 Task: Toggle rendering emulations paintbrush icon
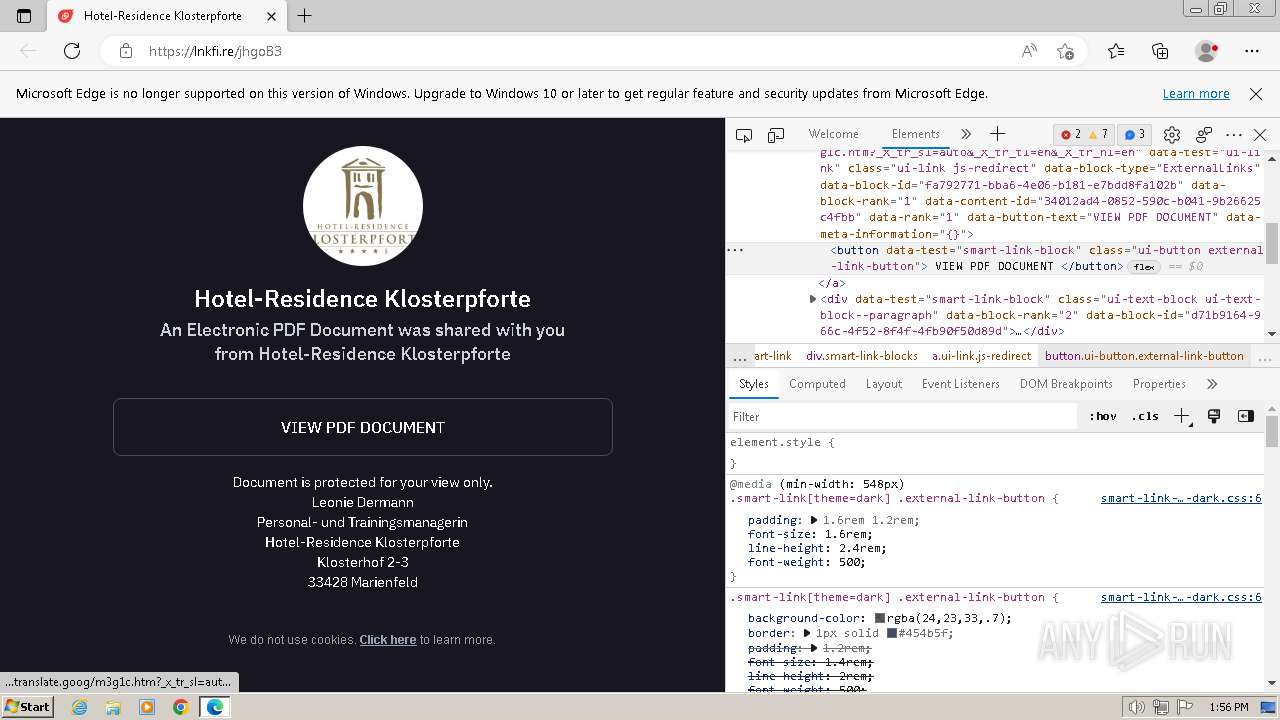[x=1214, y=416]
